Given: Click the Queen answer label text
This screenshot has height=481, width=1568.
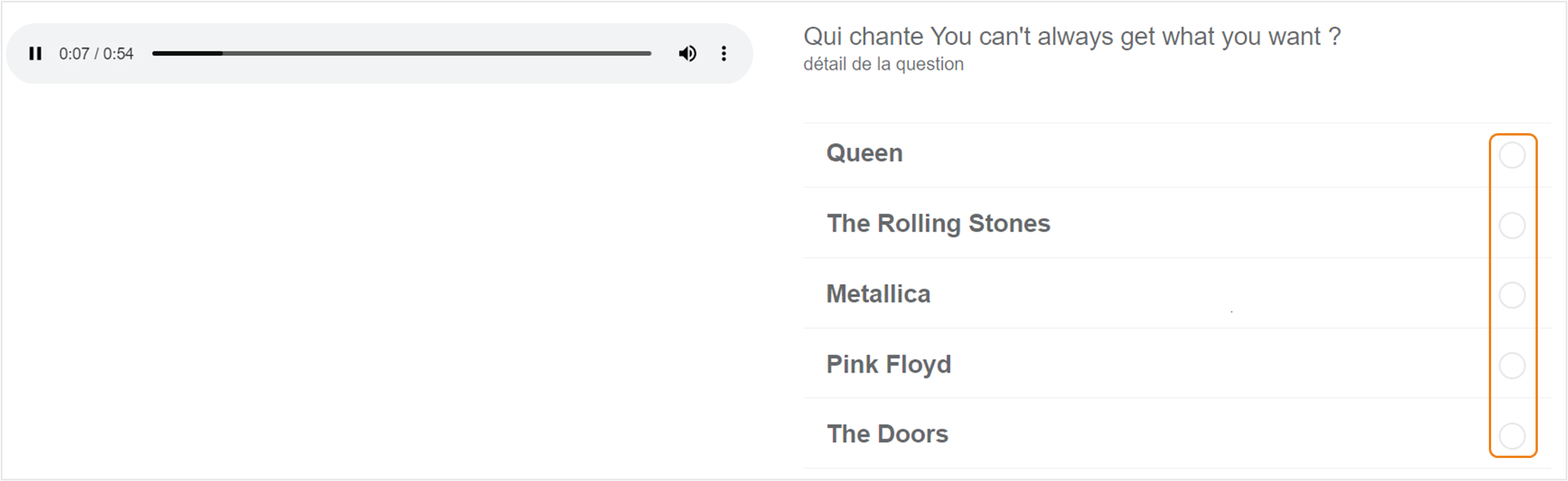Looking at the screenshot, I should click(x=864, y=153).
